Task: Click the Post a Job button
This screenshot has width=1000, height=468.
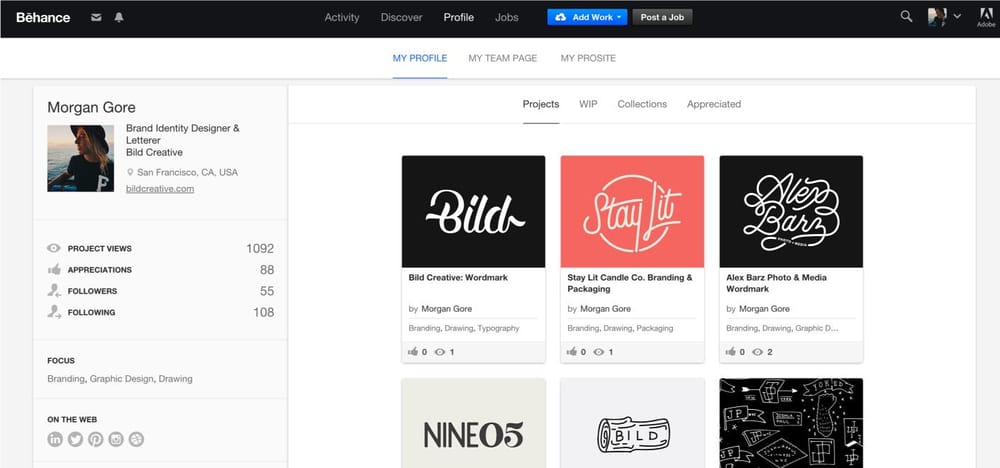Action: pyautogui.click(x=662, y=17)
